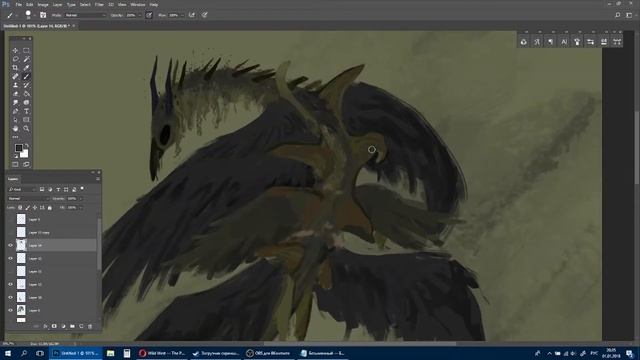Open the brush Opacity slider arrow in options bar
The image size is (640, 360).
click(140, 15)
